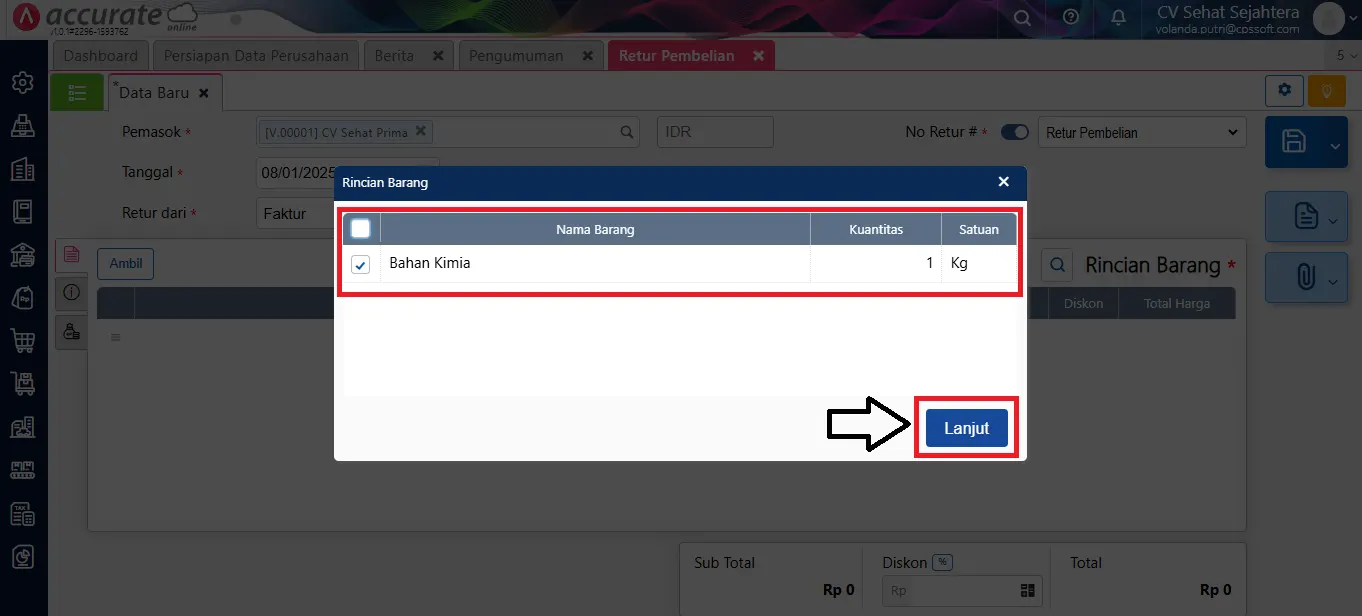Switch to the Persiapan Data Perusahaan tab
The width and height of the screenshot is (1362, 616).
click(x=256, y=56)
